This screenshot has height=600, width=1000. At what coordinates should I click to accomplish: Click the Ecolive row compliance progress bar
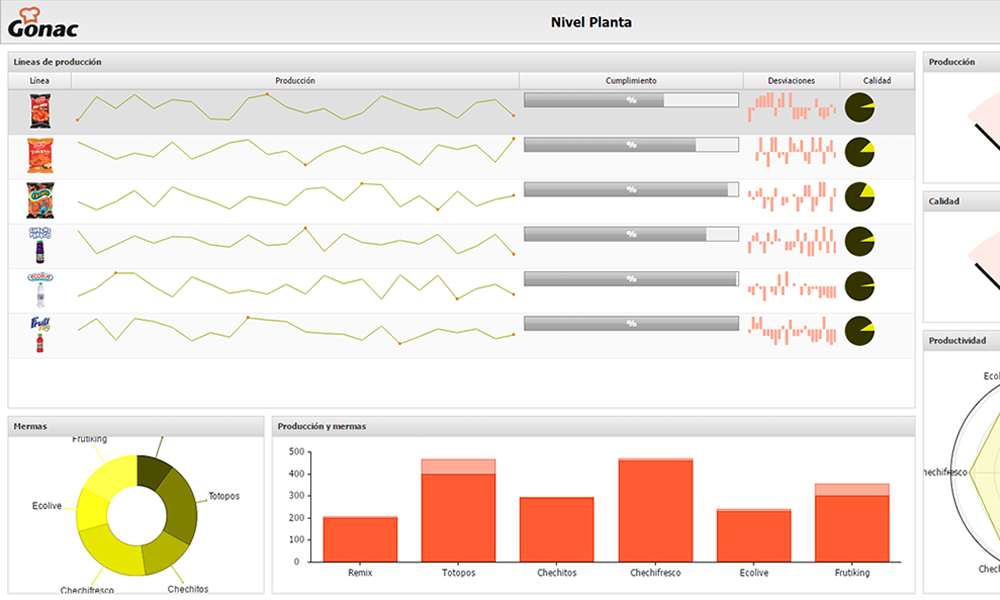pos(631,279)
